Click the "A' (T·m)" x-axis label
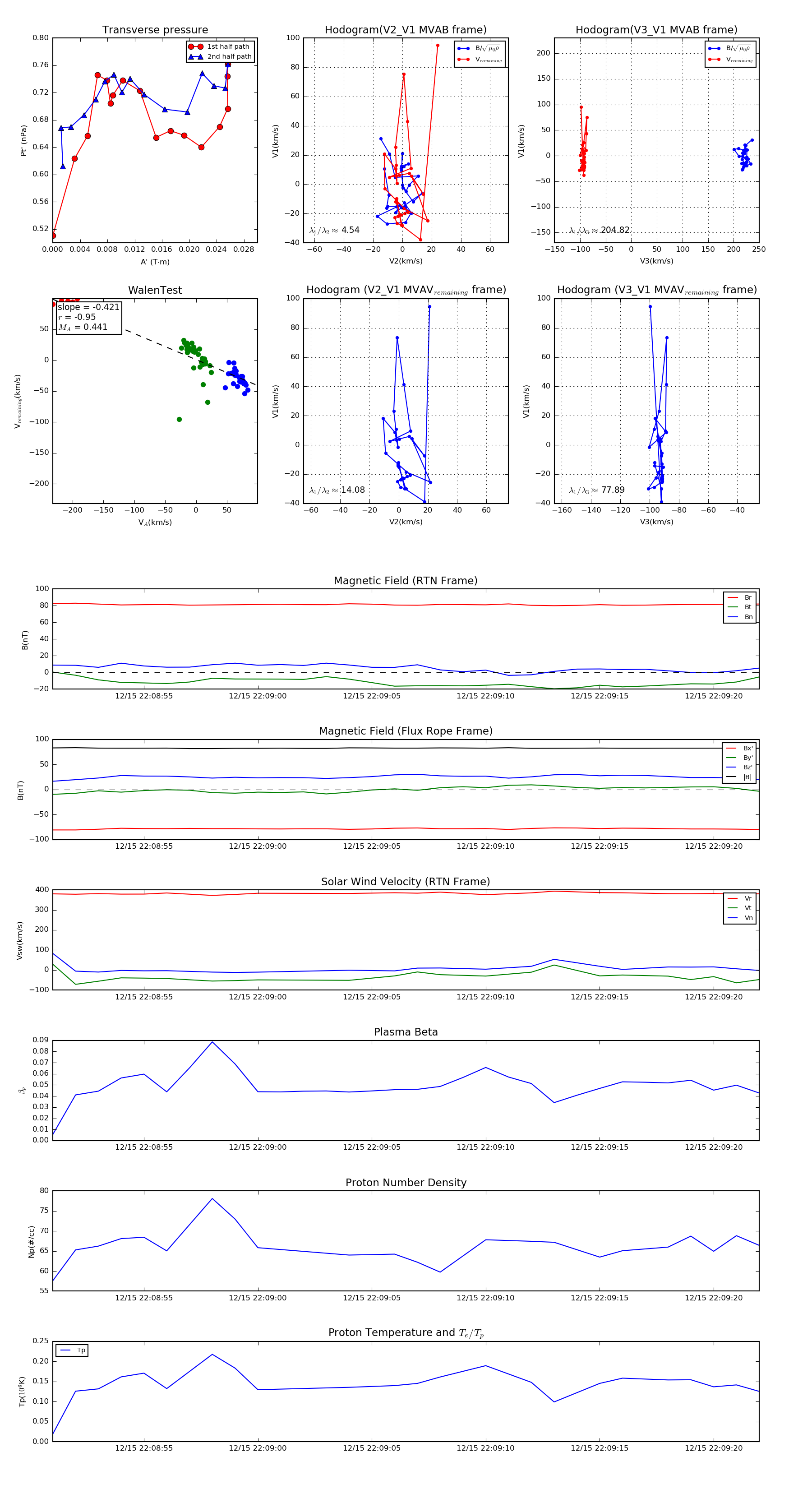Screen dimensions: 812x1489 (x=155, y=262)
